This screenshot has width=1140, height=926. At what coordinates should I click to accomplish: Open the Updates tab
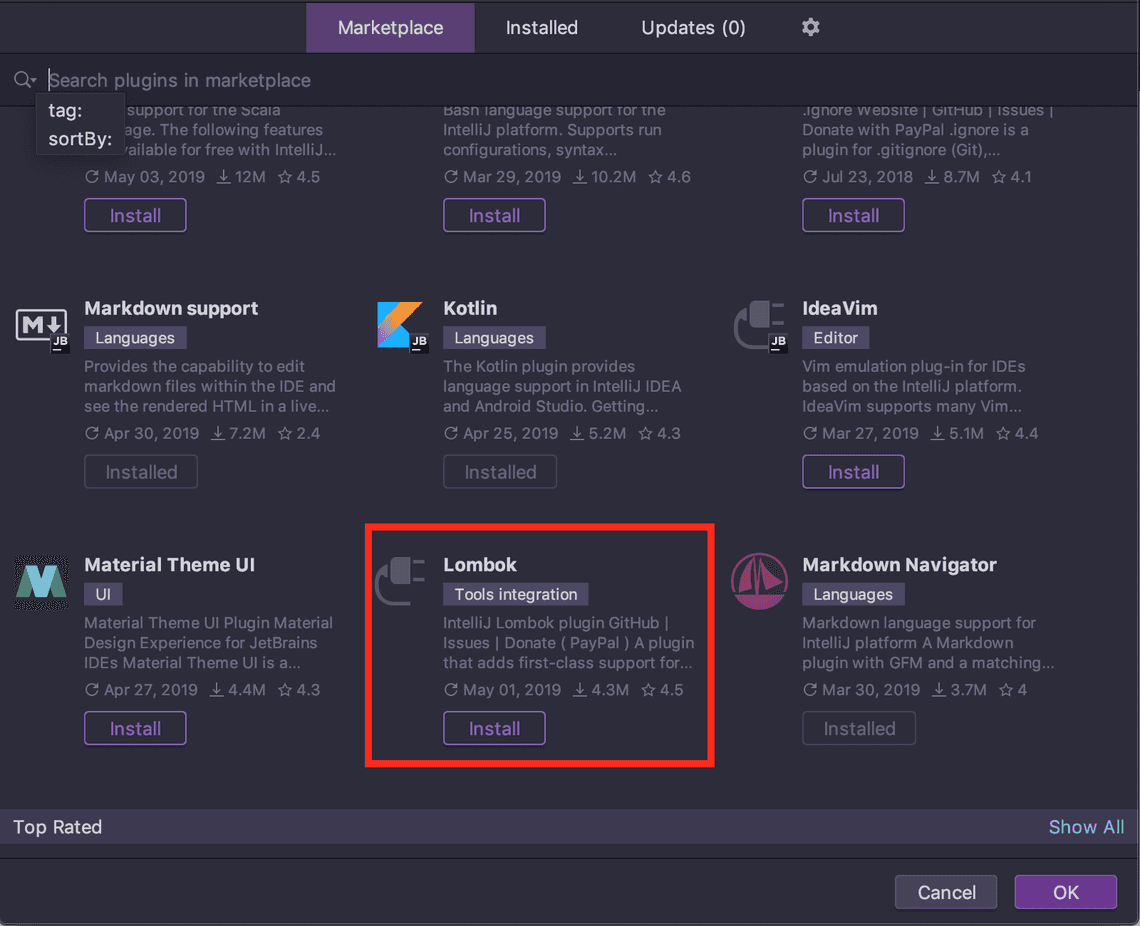coord(693,27)
